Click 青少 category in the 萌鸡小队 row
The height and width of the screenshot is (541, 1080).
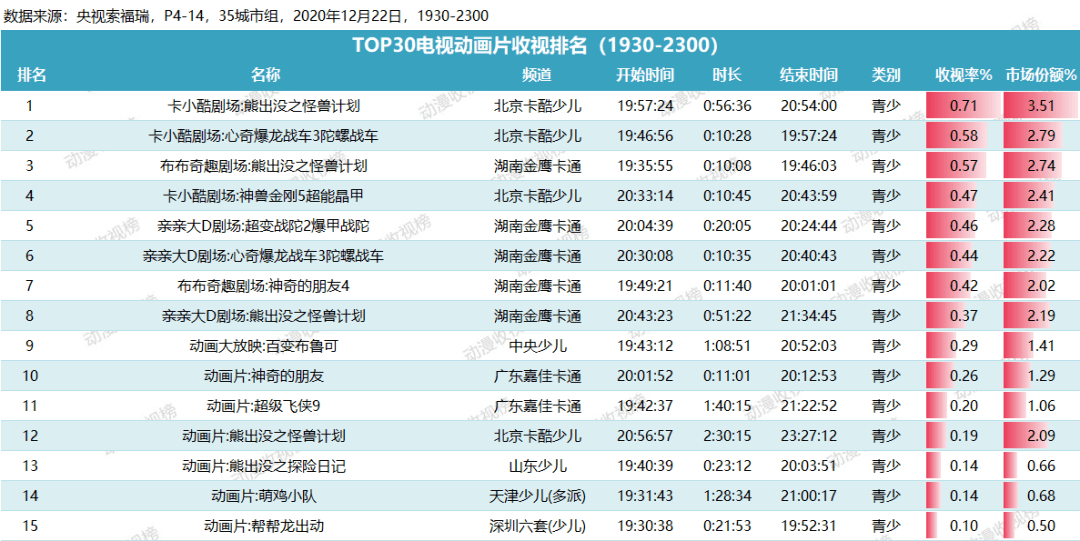(886, 496)
